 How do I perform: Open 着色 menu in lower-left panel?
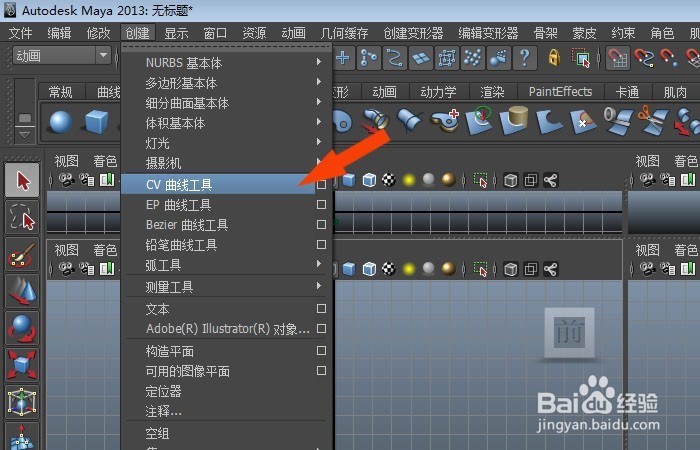coord(105,250)
